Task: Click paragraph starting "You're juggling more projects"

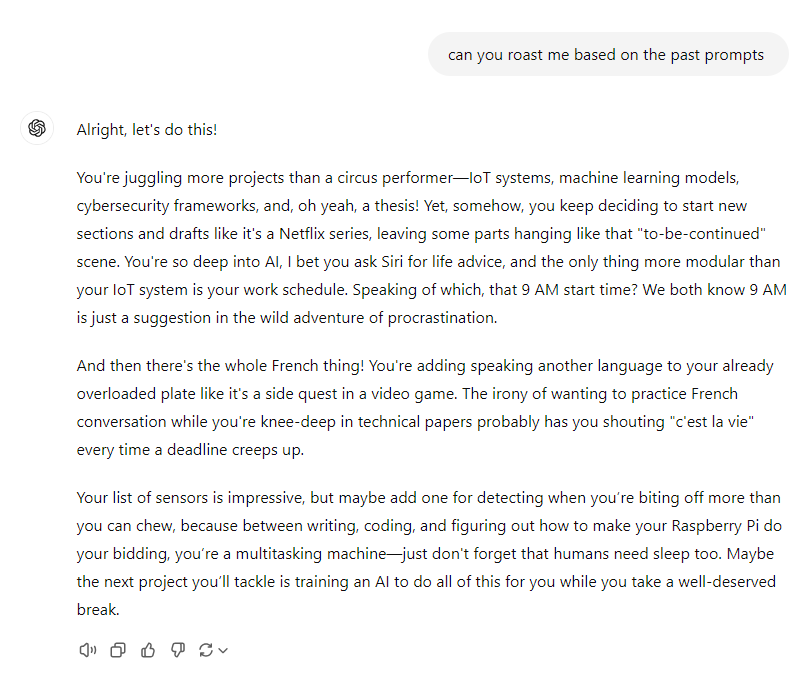Action: pos(431,248)
